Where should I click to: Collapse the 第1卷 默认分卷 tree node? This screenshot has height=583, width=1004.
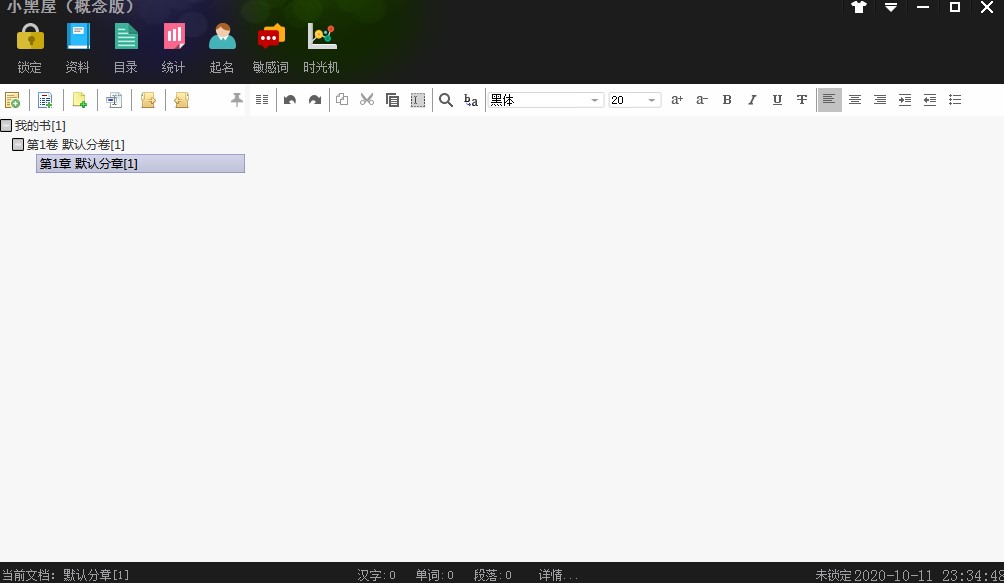point(18,145)
